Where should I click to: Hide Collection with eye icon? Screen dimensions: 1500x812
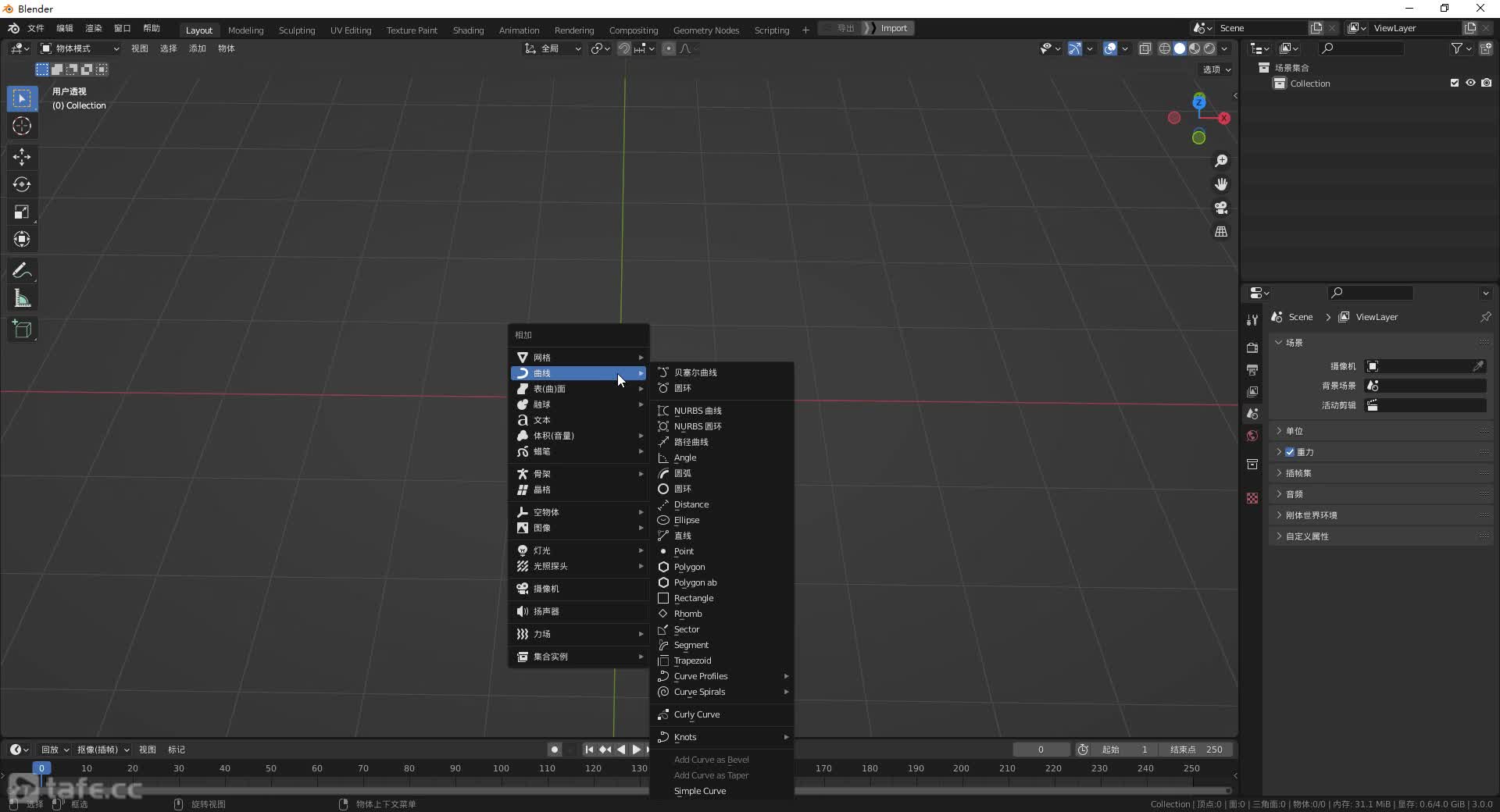pos(1470,83)
